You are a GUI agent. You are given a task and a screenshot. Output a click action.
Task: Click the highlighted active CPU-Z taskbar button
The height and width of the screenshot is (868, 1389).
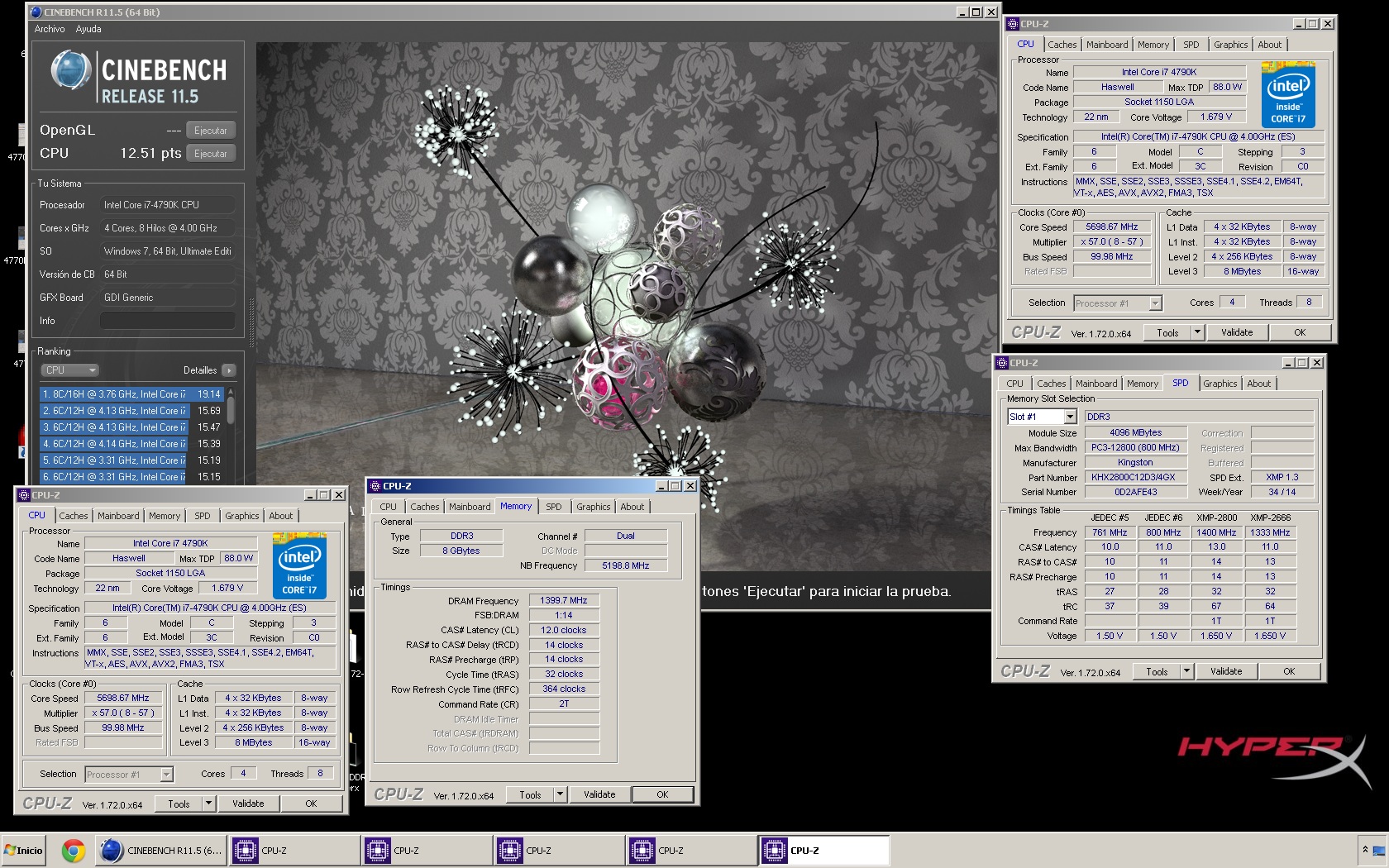click(824, 850)
